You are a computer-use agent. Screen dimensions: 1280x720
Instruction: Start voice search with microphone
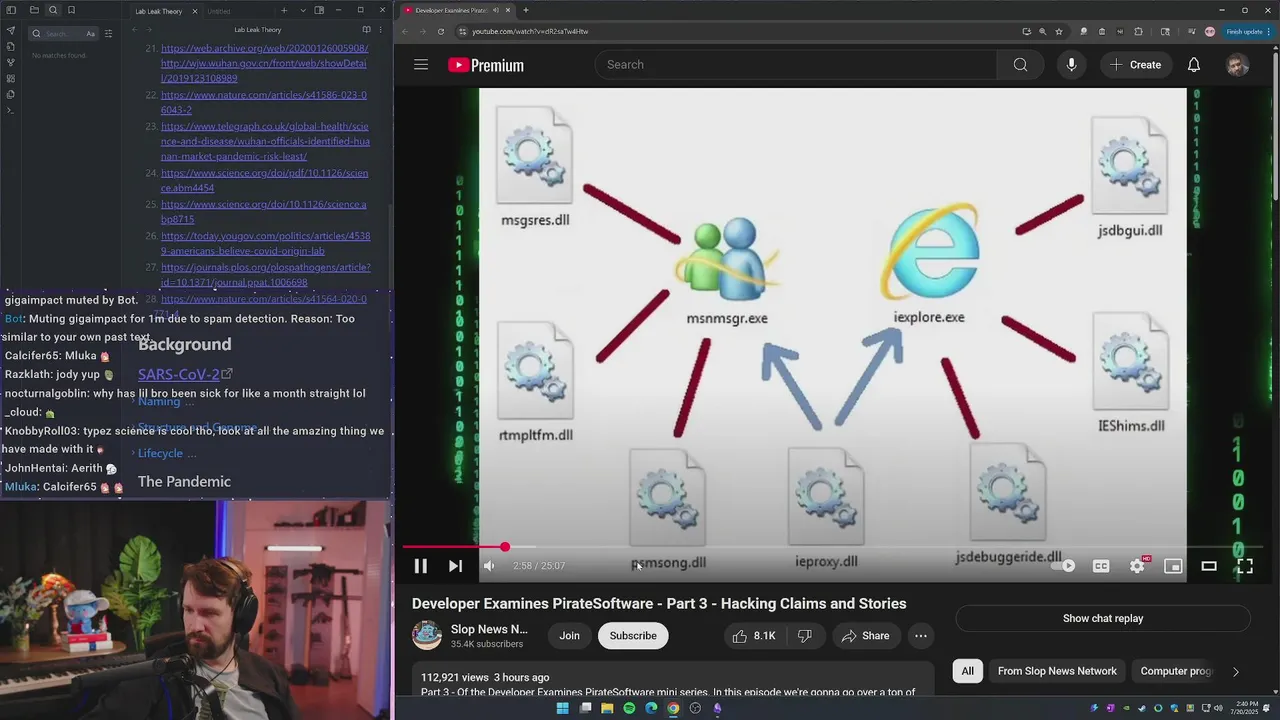coord(1071,65)
